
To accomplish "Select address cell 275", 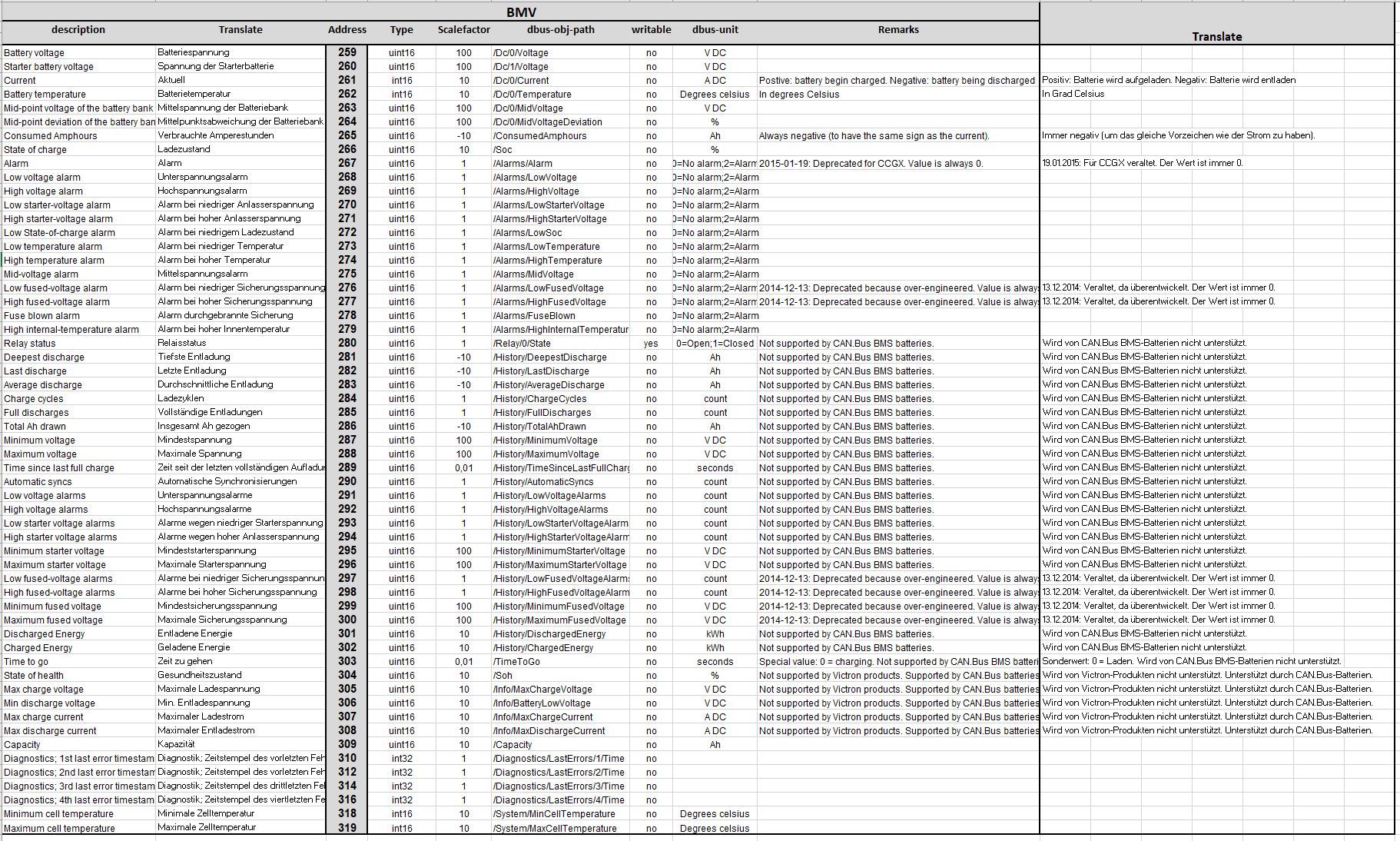I will [x=347, y=274].
